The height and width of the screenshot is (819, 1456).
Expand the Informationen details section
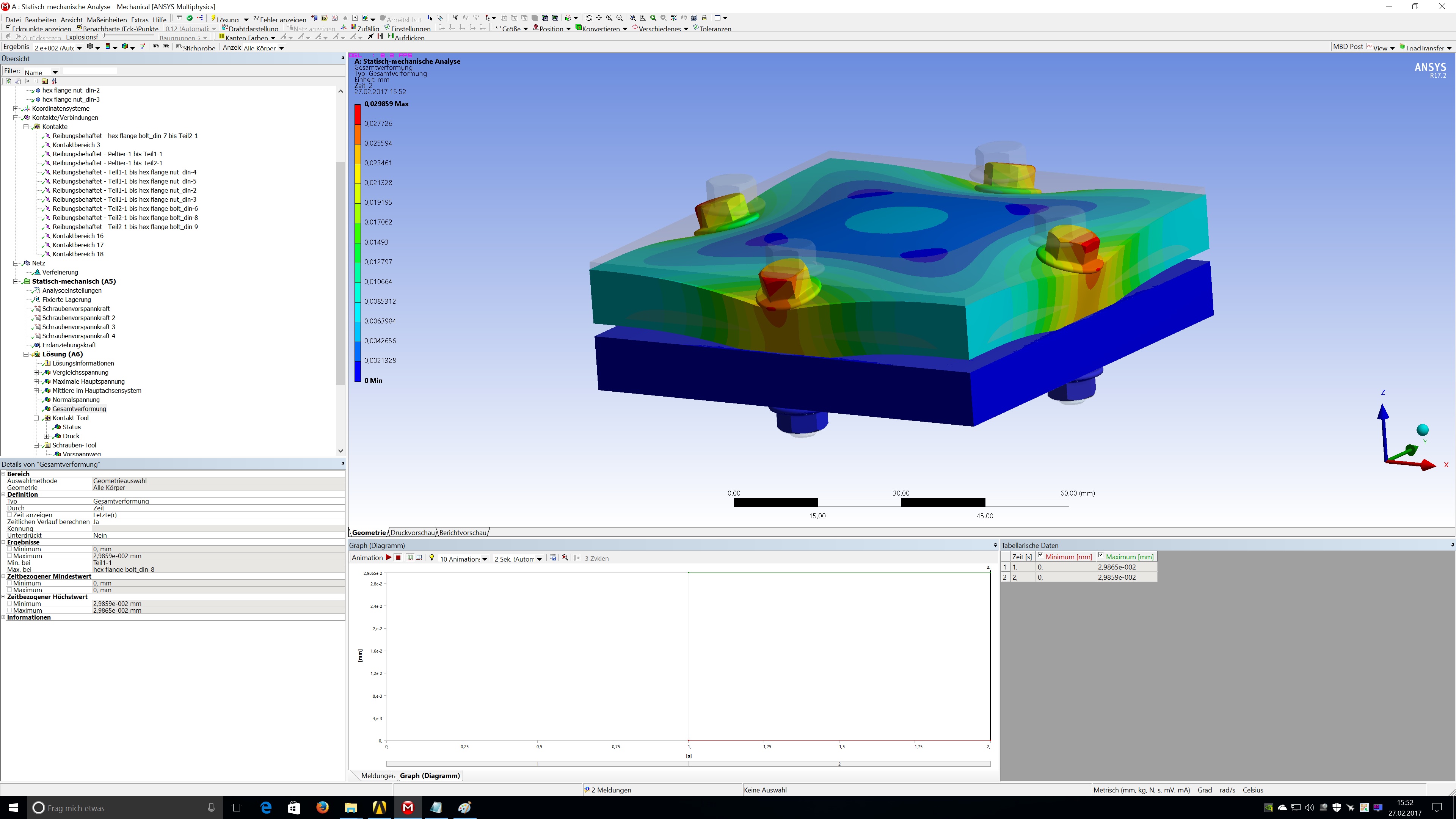[x=3, y=617]
